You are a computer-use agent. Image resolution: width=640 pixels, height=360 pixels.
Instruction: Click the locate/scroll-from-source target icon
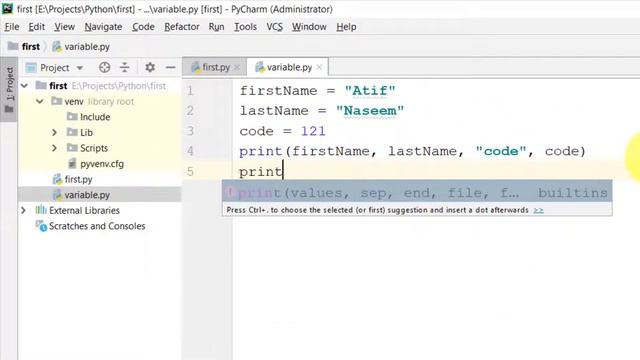point(104,67)
